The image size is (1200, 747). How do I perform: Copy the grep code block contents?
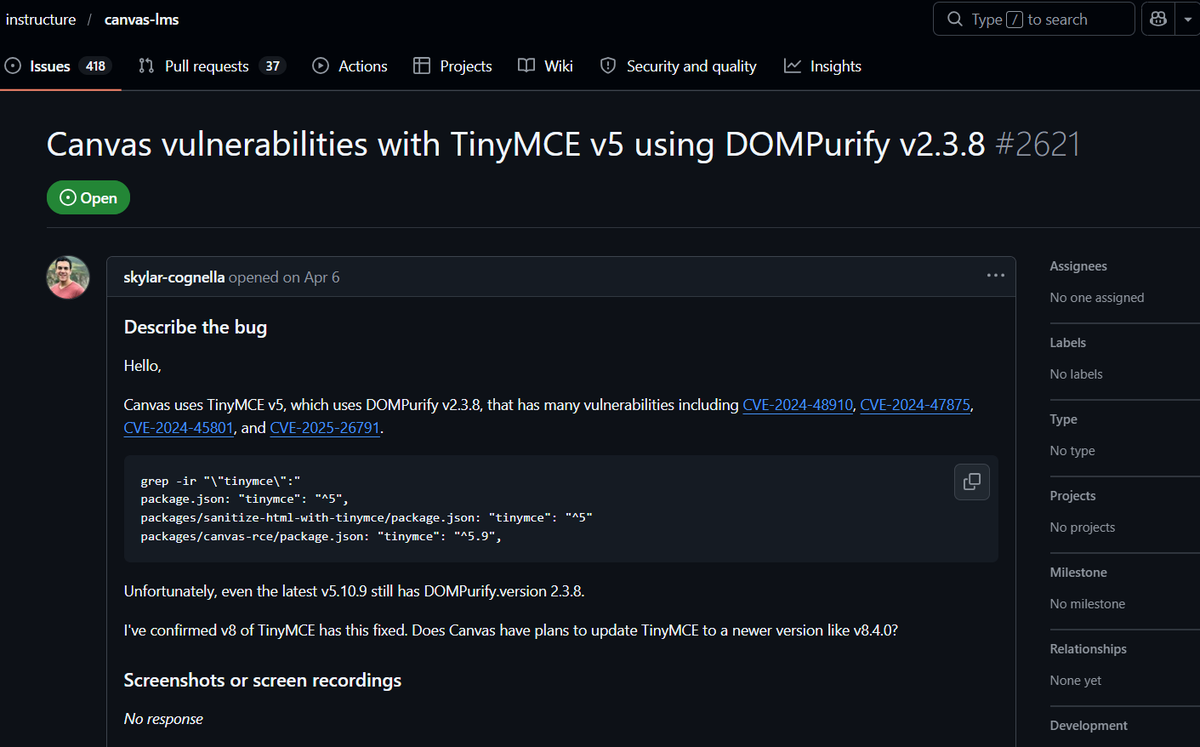(x=971, y=481)
